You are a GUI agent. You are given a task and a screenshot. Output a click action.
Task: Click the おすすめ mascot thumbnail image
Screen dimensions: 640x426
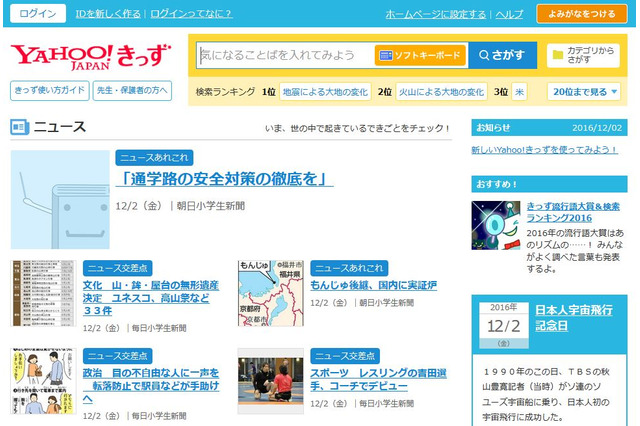pyautogui.click(x=496, y=225)
